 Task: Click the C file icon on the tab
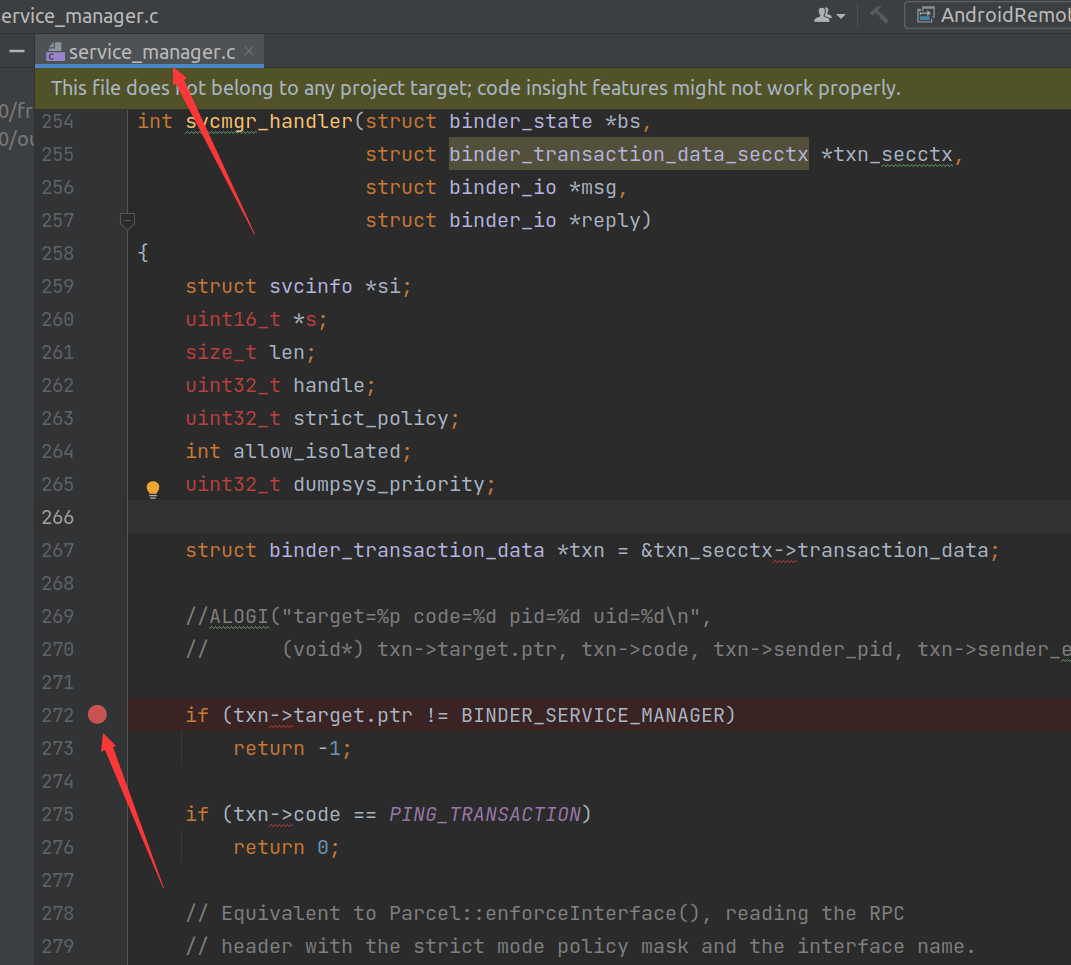tap(55, 52)
